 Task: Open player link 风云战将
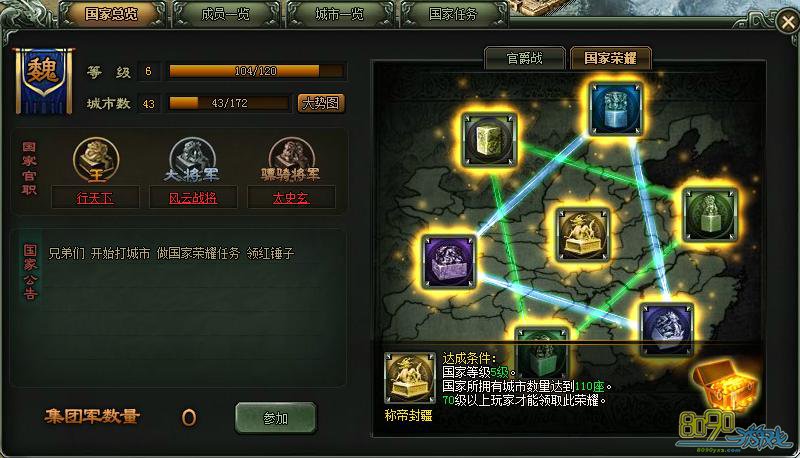pos(193,197)
